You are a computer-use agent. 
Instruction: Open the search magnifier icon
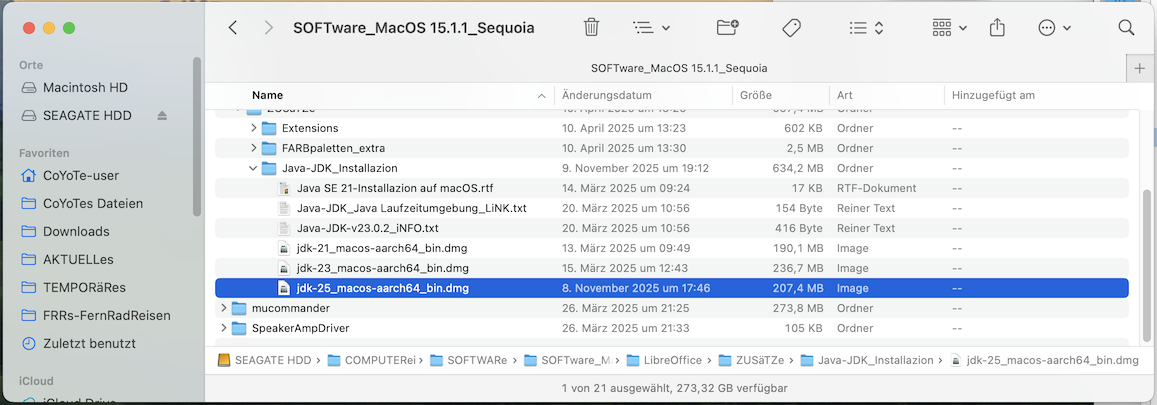tap(1126, 28)
